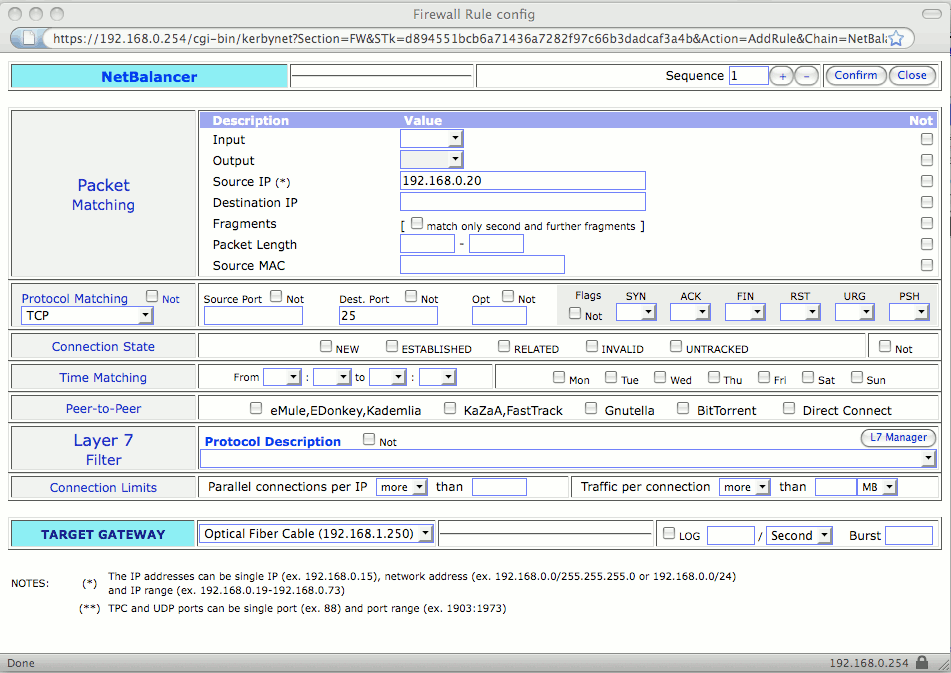
Task: Toggle the Source Port Not checkbox
Action: 276,296
